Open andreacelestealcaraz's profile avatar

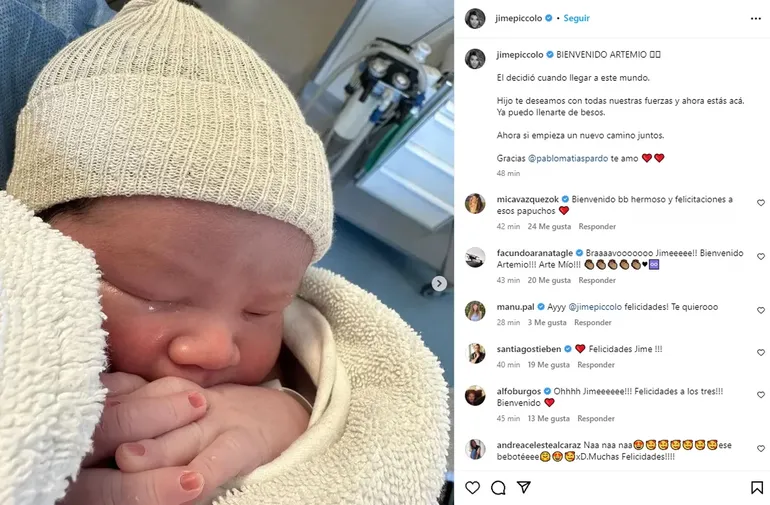pyautogui.click(x=475, y=449)
